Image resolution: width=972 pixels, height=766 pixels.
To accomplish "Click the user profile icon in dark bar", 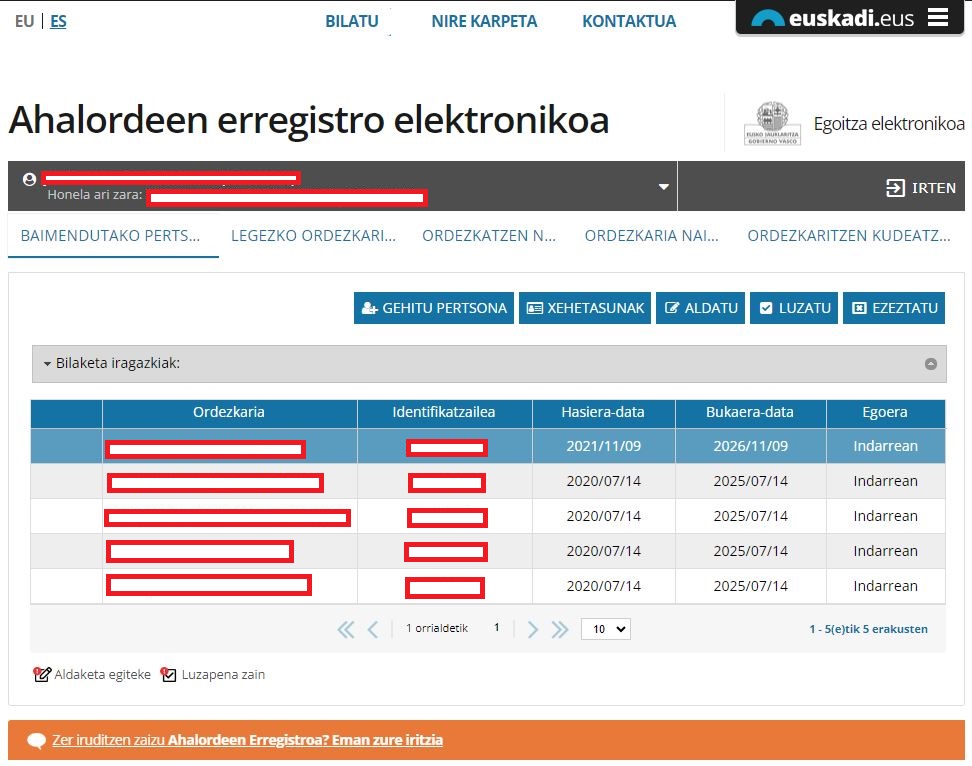I will [x=29, y=179].
